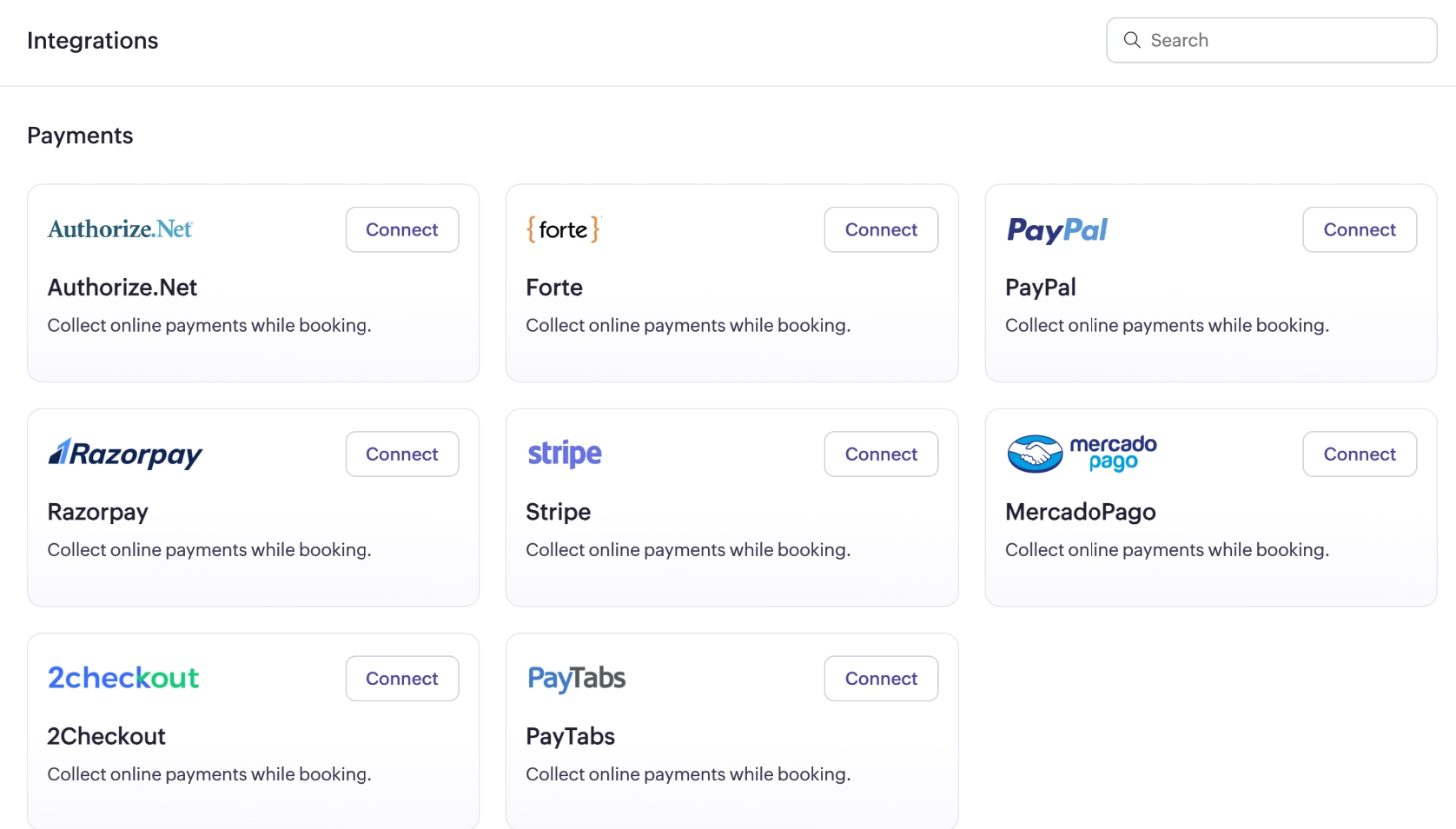Click the Mercado Pago logo

tap(1082, 454)
